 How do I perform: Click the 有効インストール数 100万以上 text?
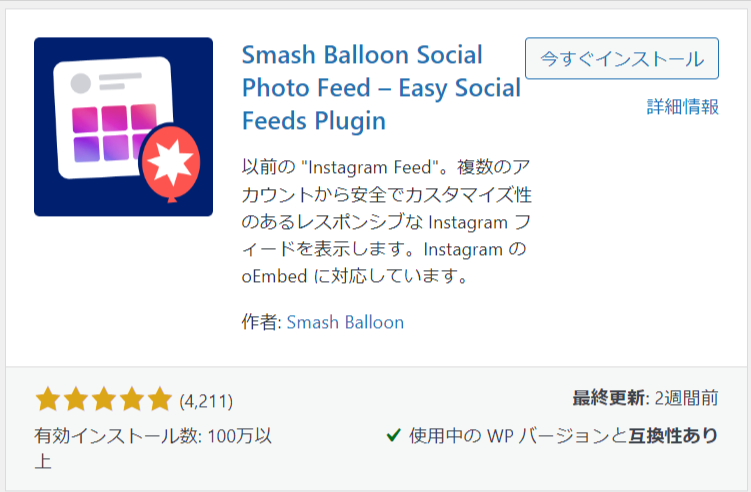point(153,448)
